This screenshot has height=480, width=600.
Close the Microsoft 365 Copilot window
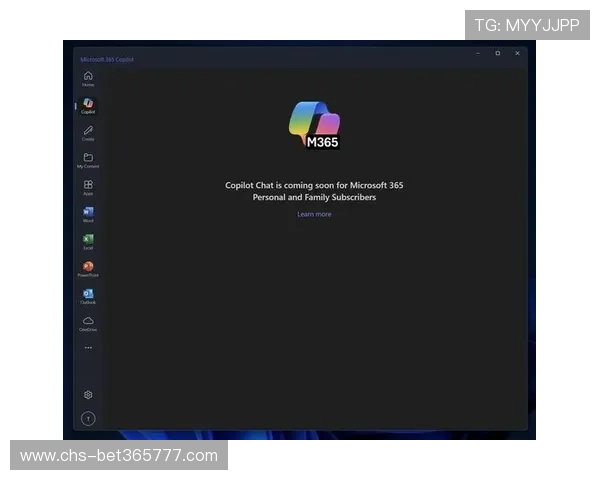[x=517, y=53]
